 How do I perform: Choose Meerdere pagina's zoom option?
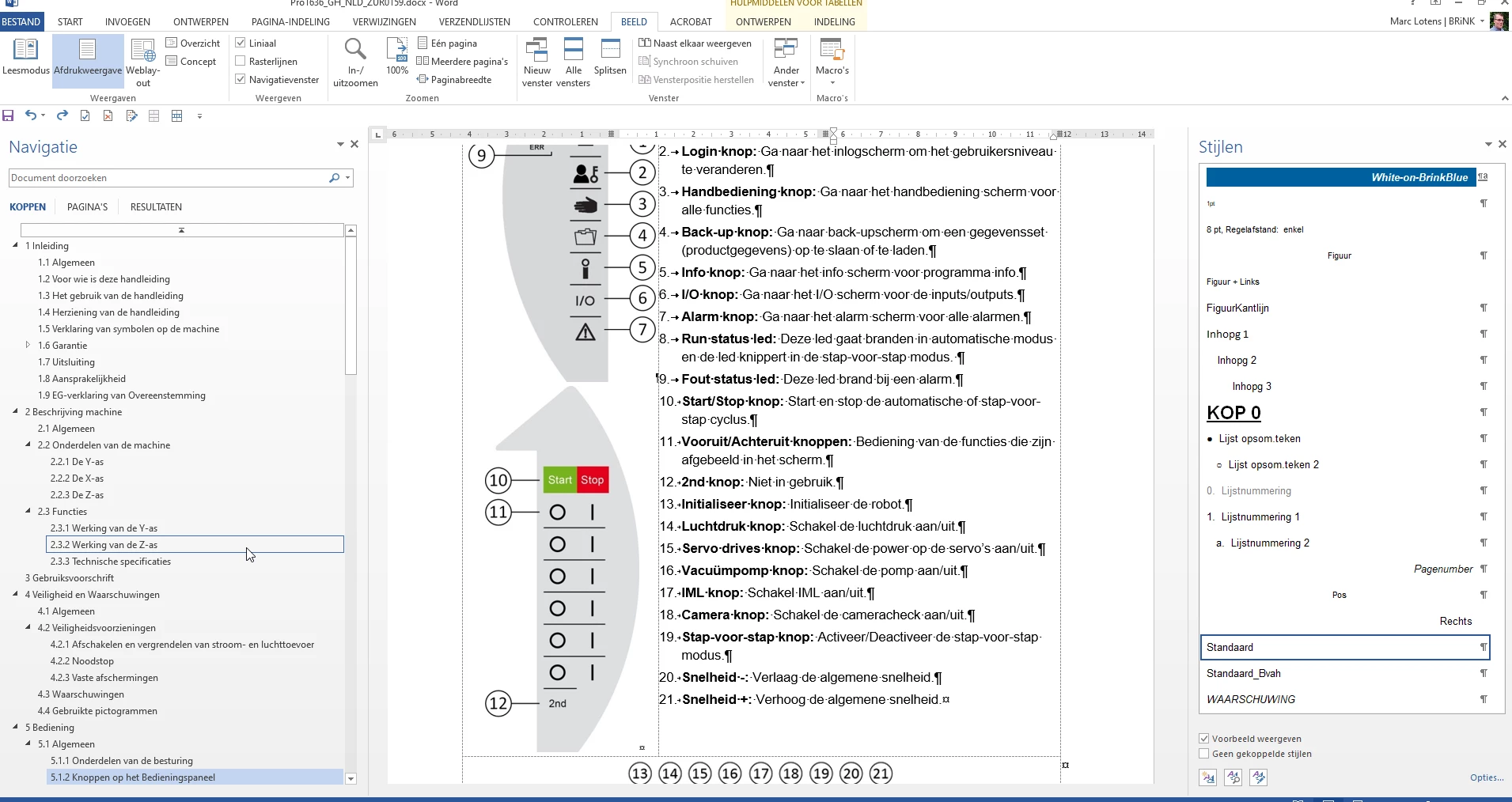coord(462,62)
